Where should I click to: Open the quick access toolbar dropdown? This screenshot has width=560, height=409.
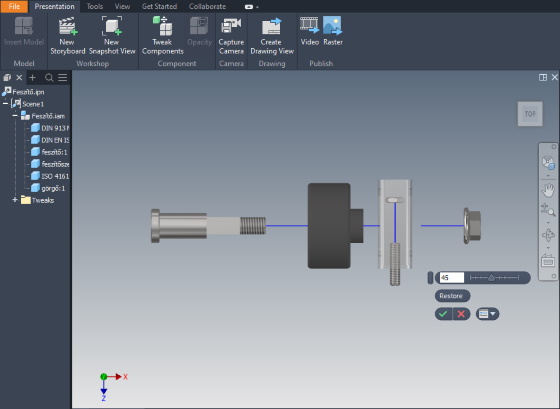point(257,7)
